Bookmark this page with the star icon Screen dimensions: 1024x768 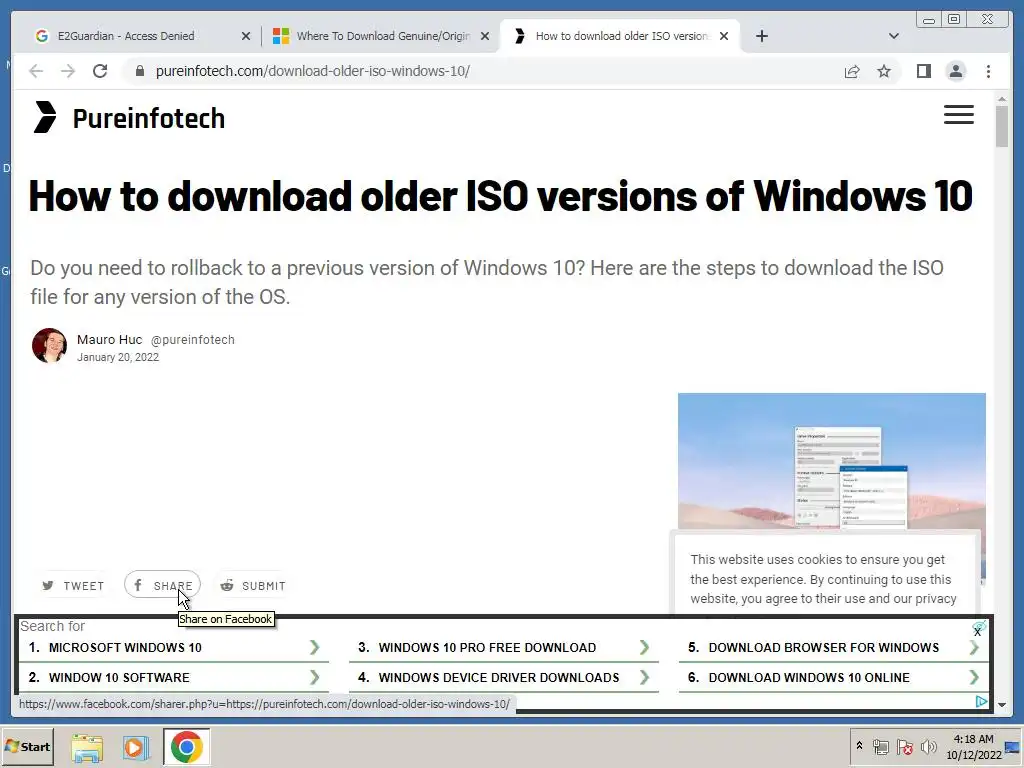click(884, 71)
